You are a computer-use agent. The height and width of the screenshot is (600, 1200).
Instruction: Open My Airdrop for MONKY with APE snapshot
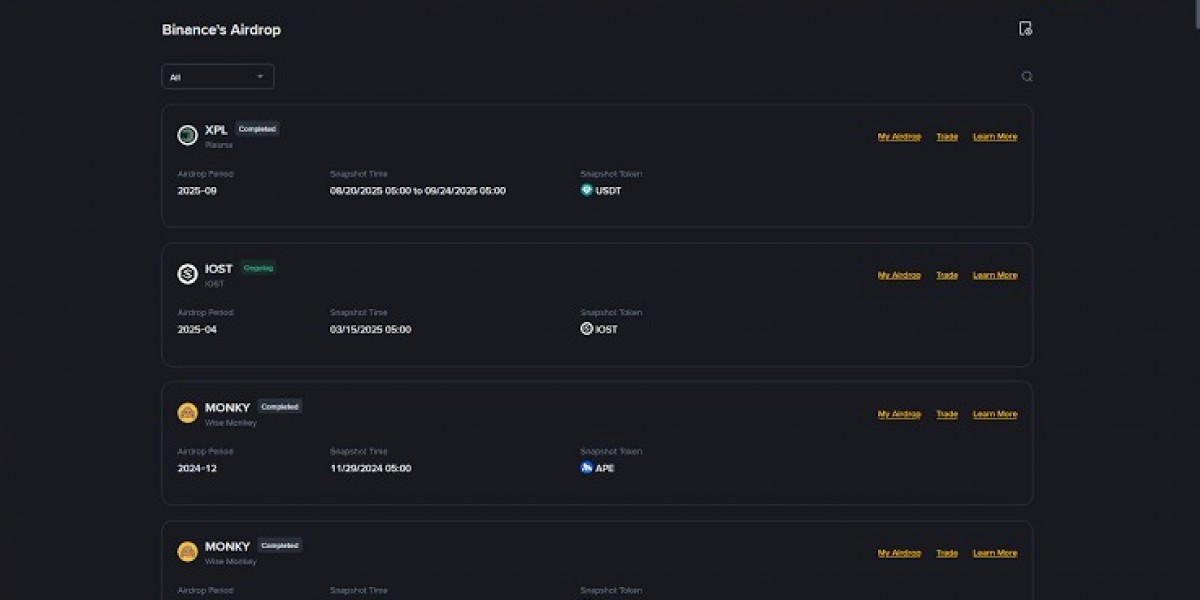(x=899, y=414)
